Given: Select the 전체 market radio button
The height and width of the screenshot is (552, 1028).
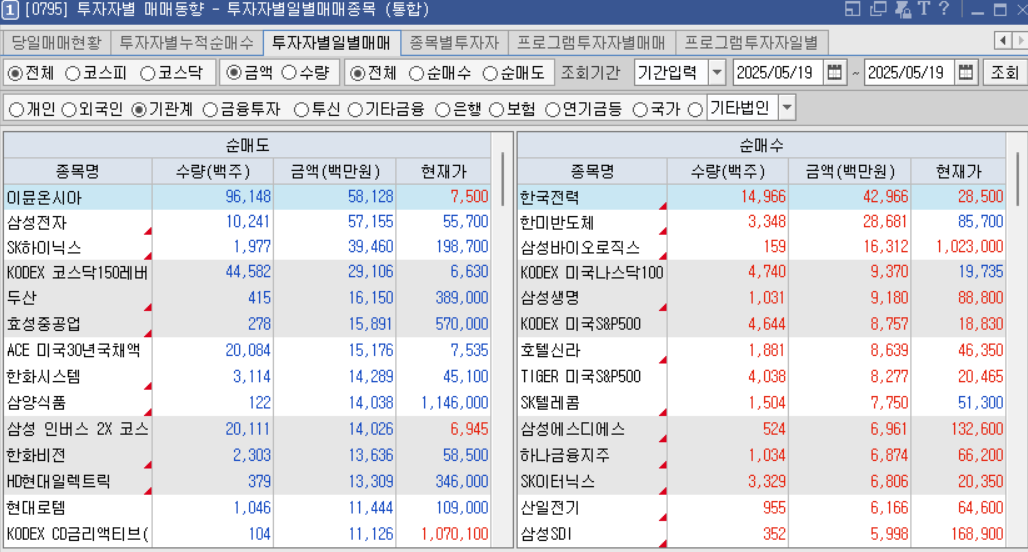Looking at the screenshot, I should click(x=14, y=73).
